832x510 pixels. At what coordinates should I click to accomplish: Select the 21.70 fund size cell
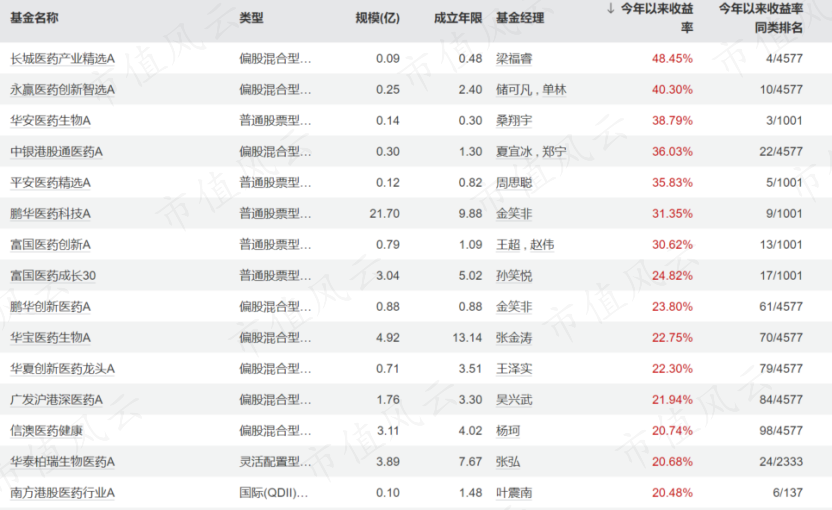click(x=385, y=213)
